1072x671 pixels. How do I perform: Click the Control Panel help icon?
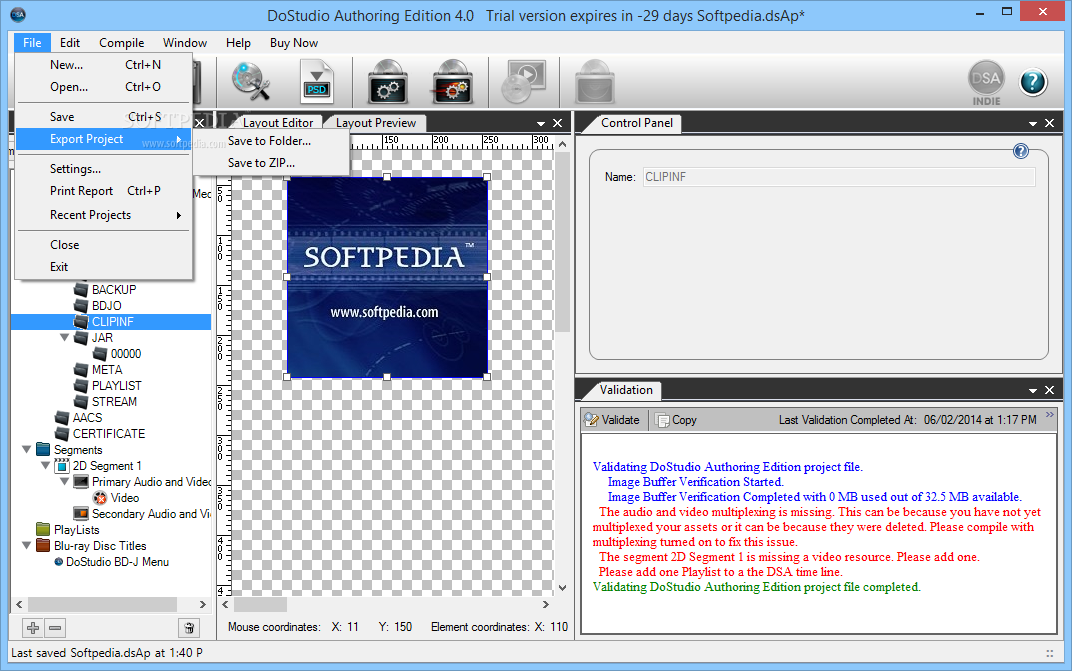coord(1020,151)
